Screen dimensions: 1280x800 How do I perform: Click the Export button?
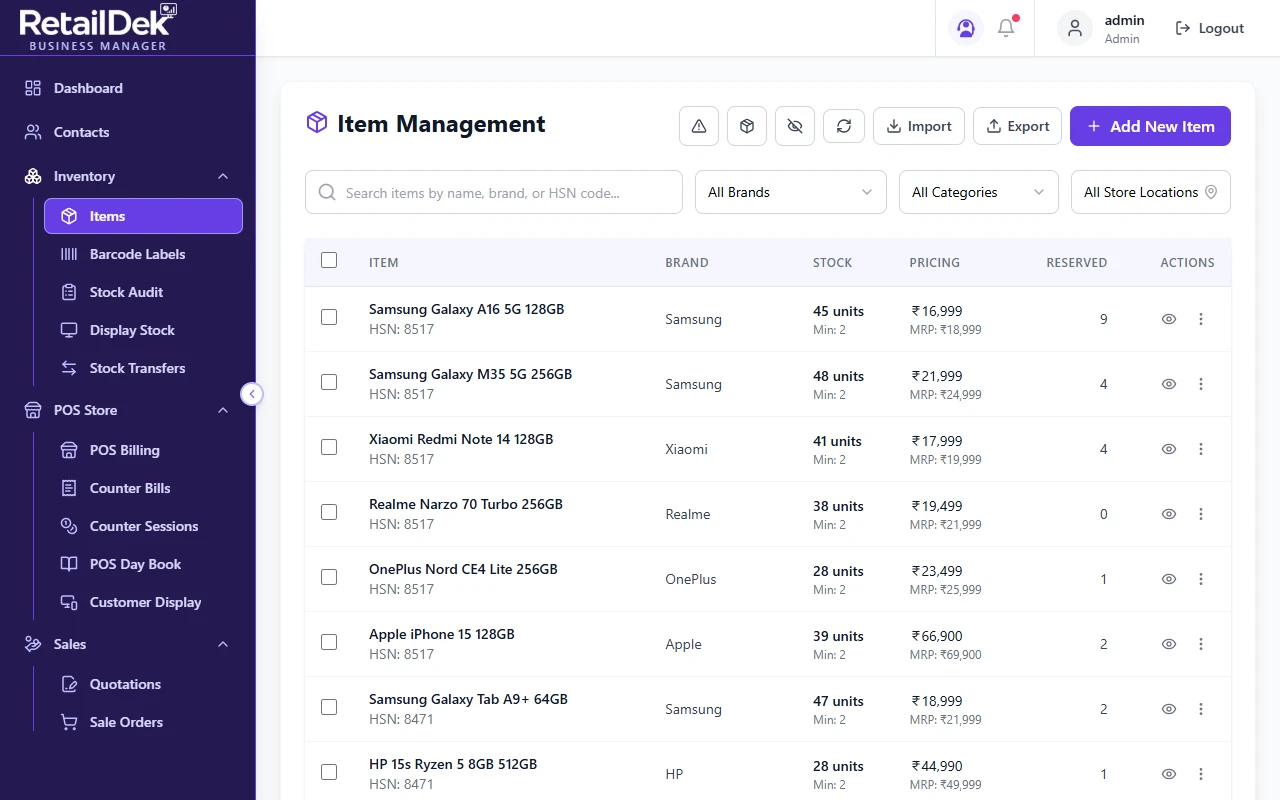[x=1017, y=126]
